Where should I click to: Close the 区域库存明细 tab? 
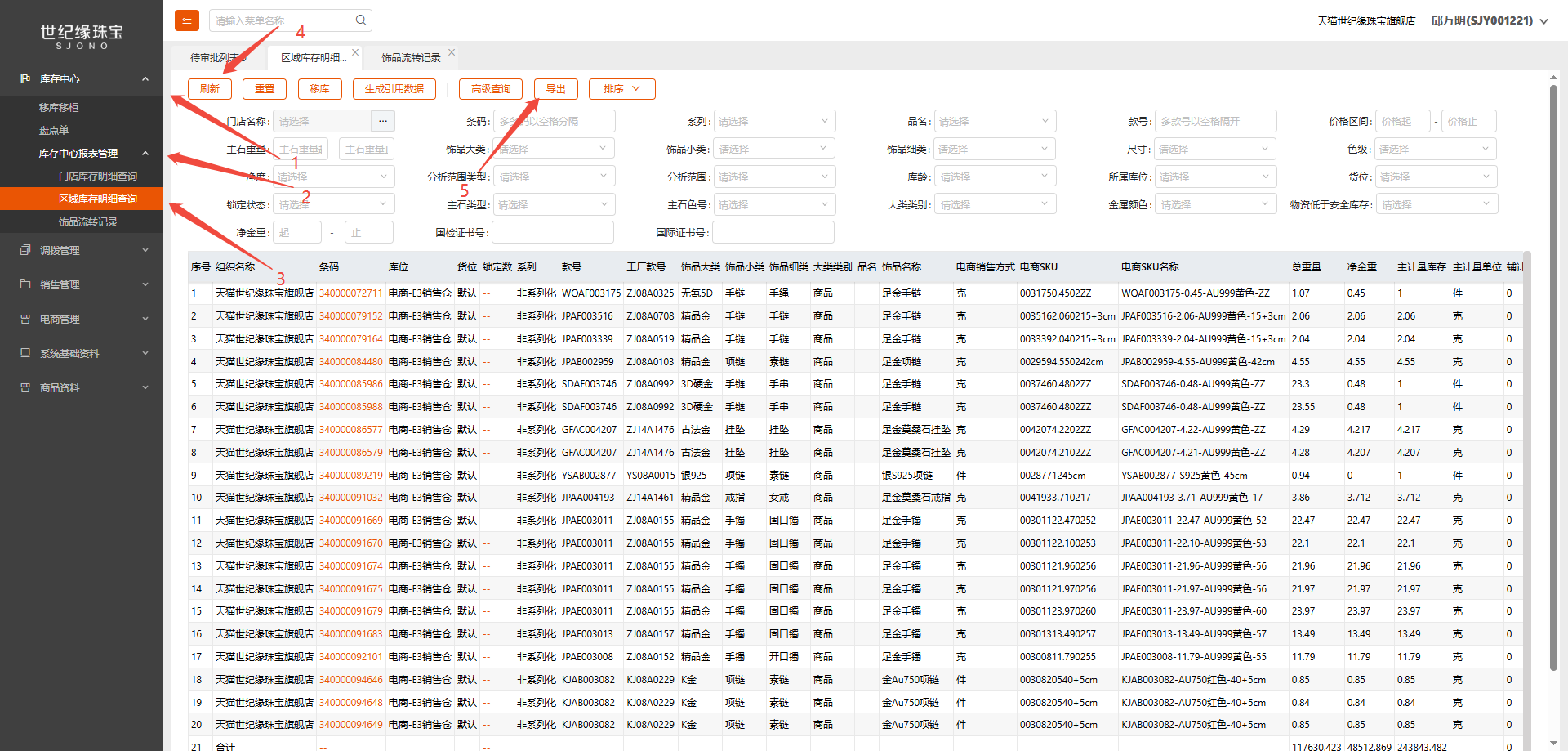(355, 52)
